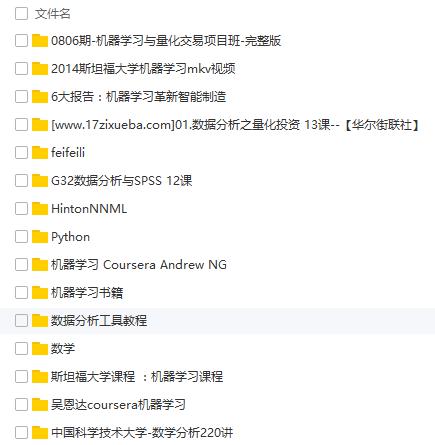Click folder icon beside 数学
The height and width of the screenshot is (445, 435).
coord(40,349)
